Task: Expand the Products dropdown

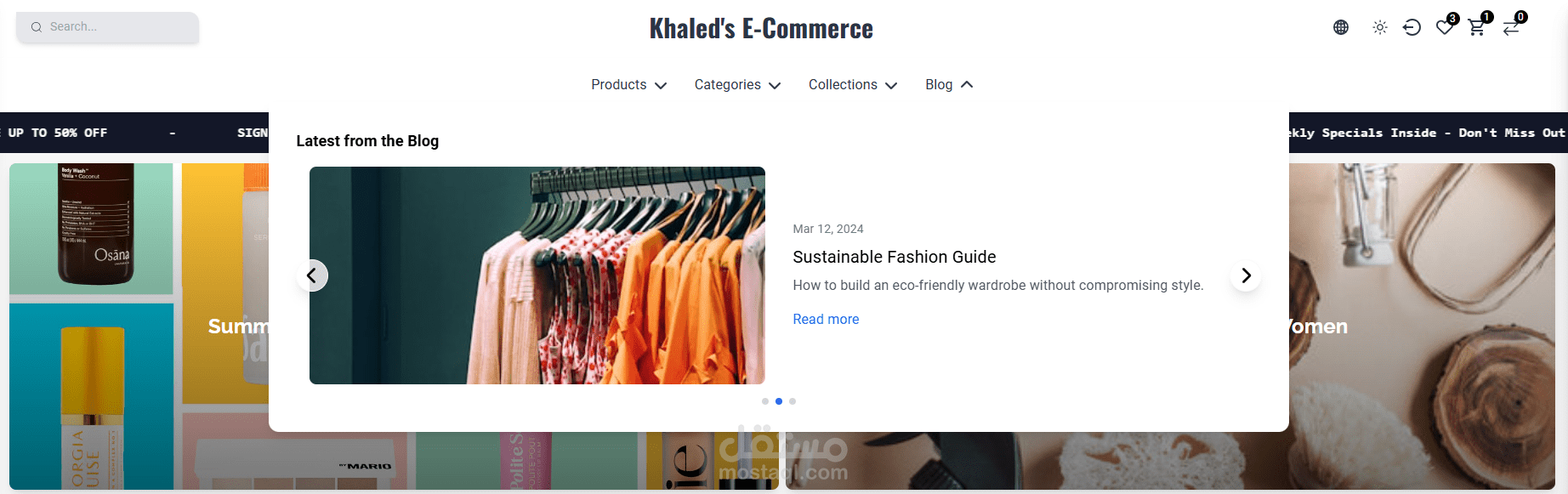Action: click(x=628, y=85)
